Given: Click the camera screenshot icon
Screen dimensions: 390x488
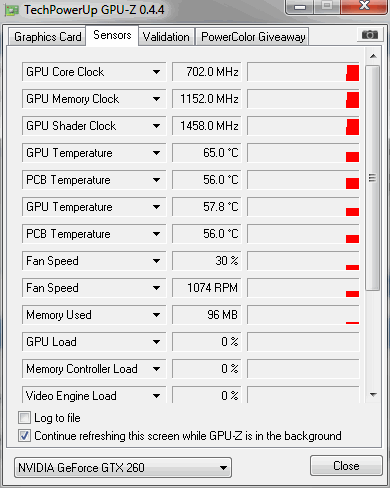Looking at the screenshot, I should [370, 34].
